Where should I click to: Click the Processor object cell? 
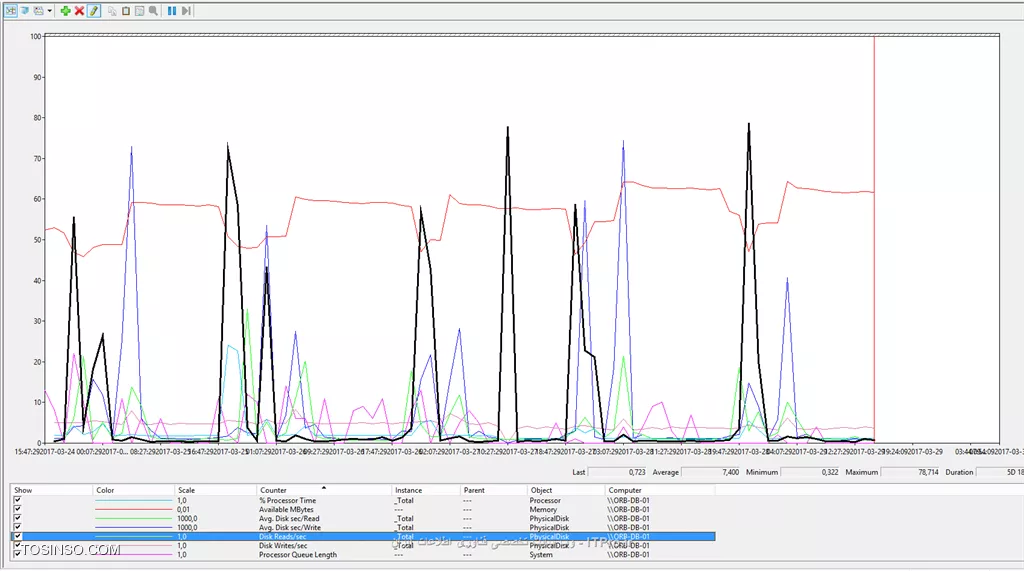pos(545,500)
